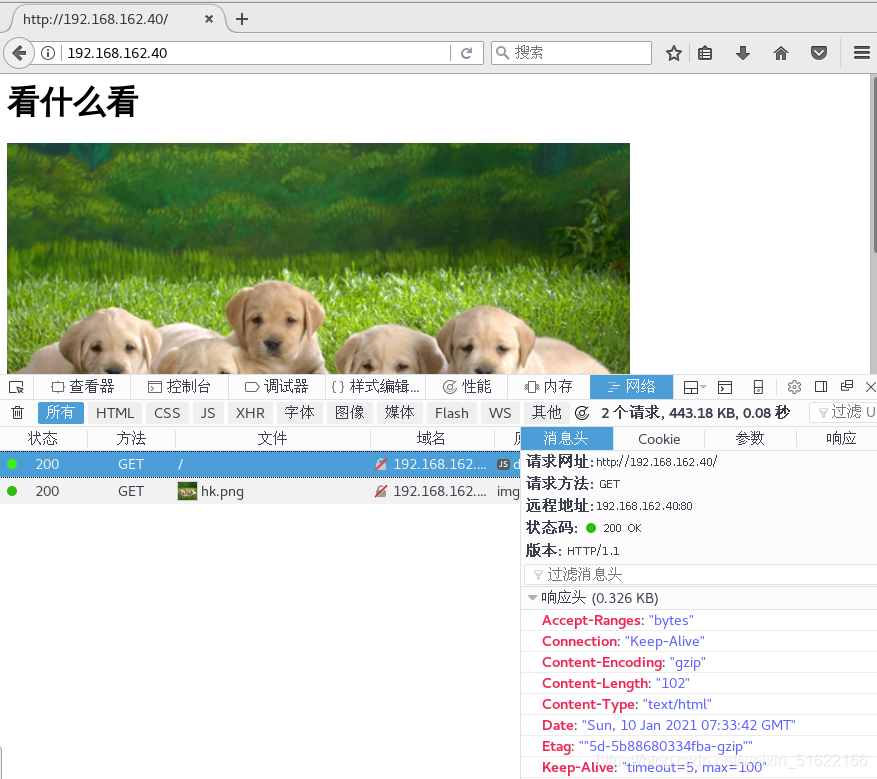The height and width of the screenshot is (779, 877).
Task: Clear network requests with trash icon
Action: 17,413
